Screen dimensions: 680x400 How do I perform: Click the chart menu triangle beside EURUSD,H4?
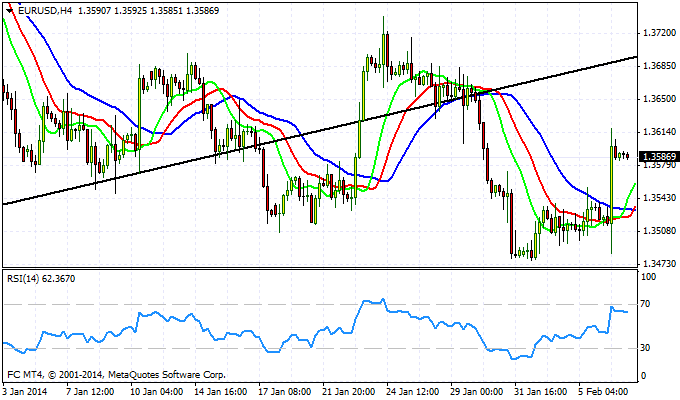(x=9, y=10)
